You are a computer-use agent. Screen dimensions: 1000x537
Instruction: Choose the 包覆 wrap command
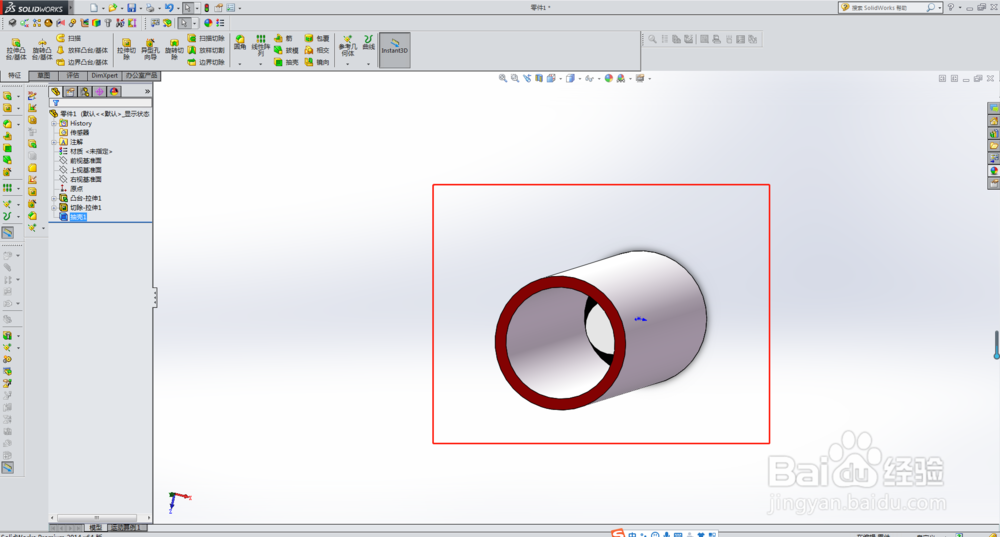pos(317,38)
